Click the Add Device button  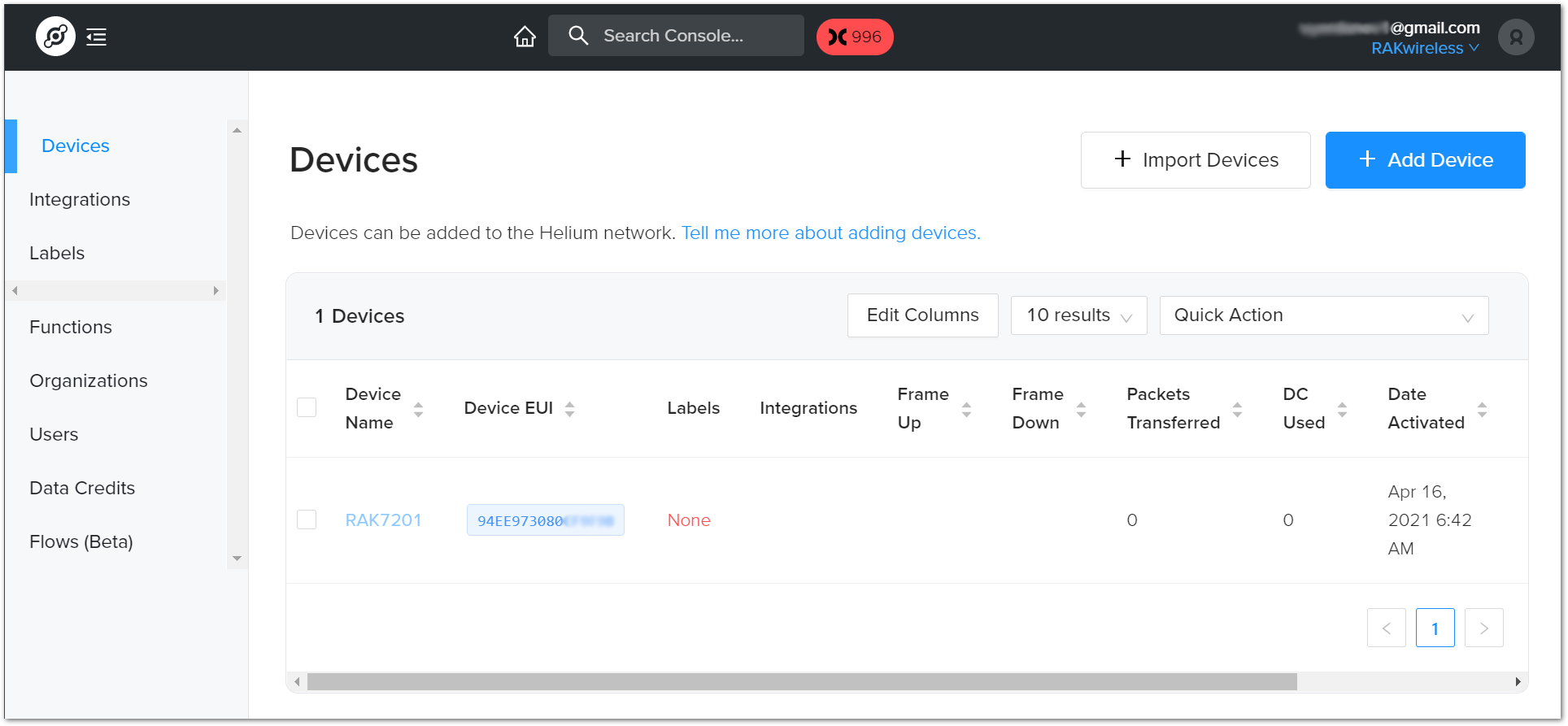(x=1425, y=160)
